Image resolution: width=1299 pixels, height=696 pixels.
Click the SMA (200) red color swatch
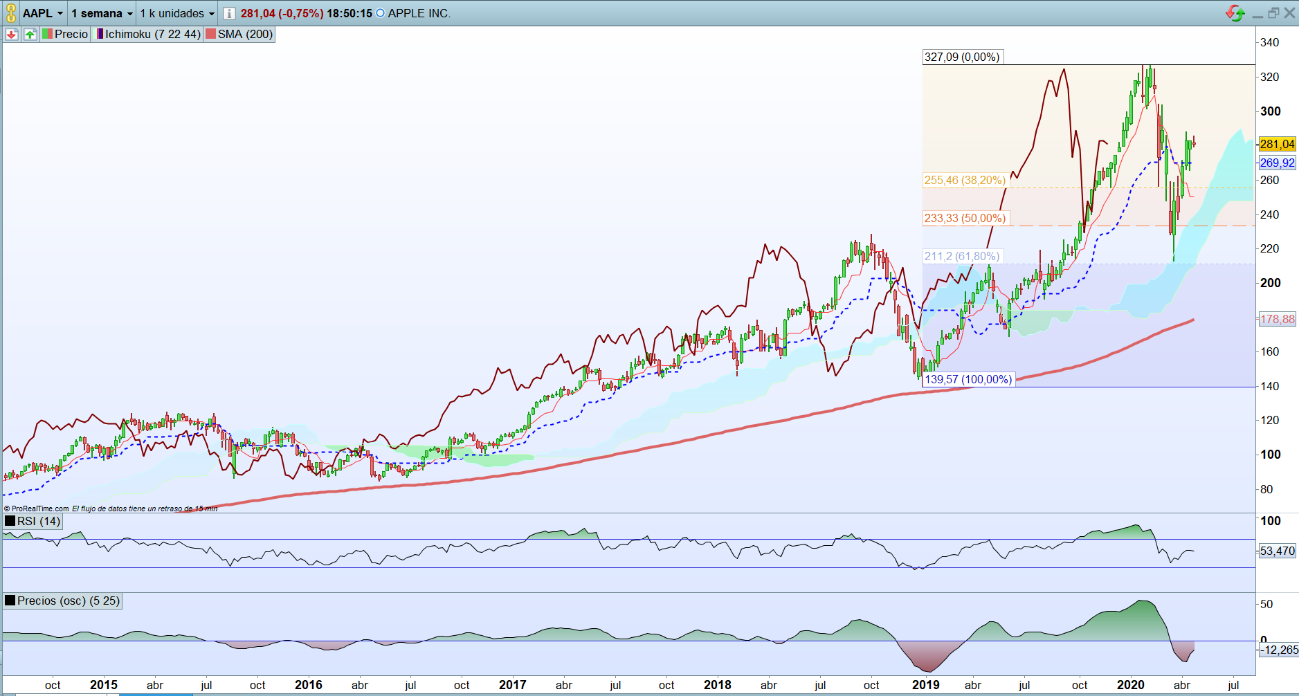coord(211,34)
